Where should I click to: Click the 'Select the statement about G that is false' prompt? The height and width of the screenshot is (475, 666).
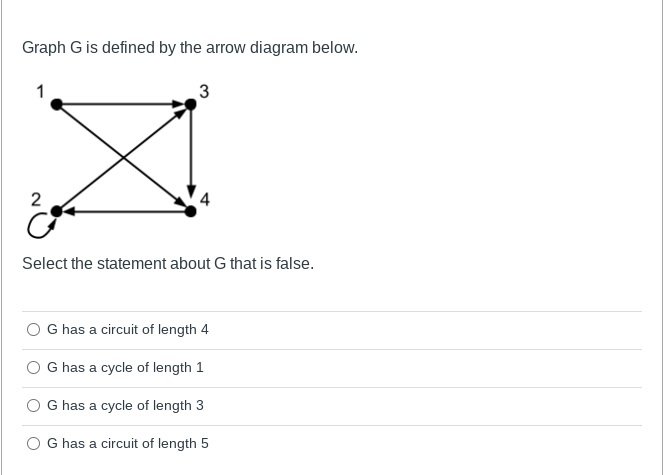pyautogui.click(x=168, y=264)
